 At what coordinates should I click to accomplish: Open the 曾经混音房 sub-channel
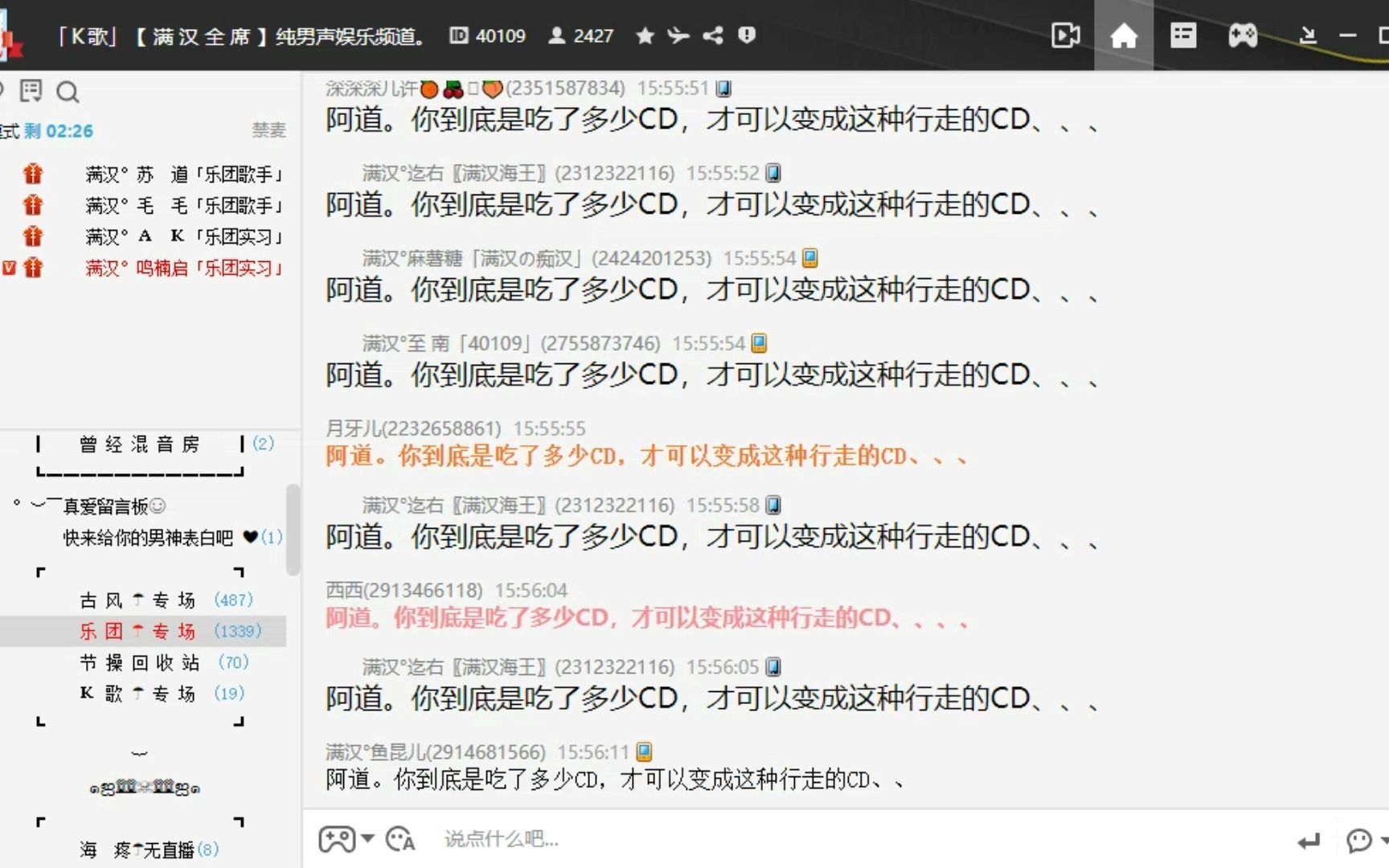[x=140, y=444]
